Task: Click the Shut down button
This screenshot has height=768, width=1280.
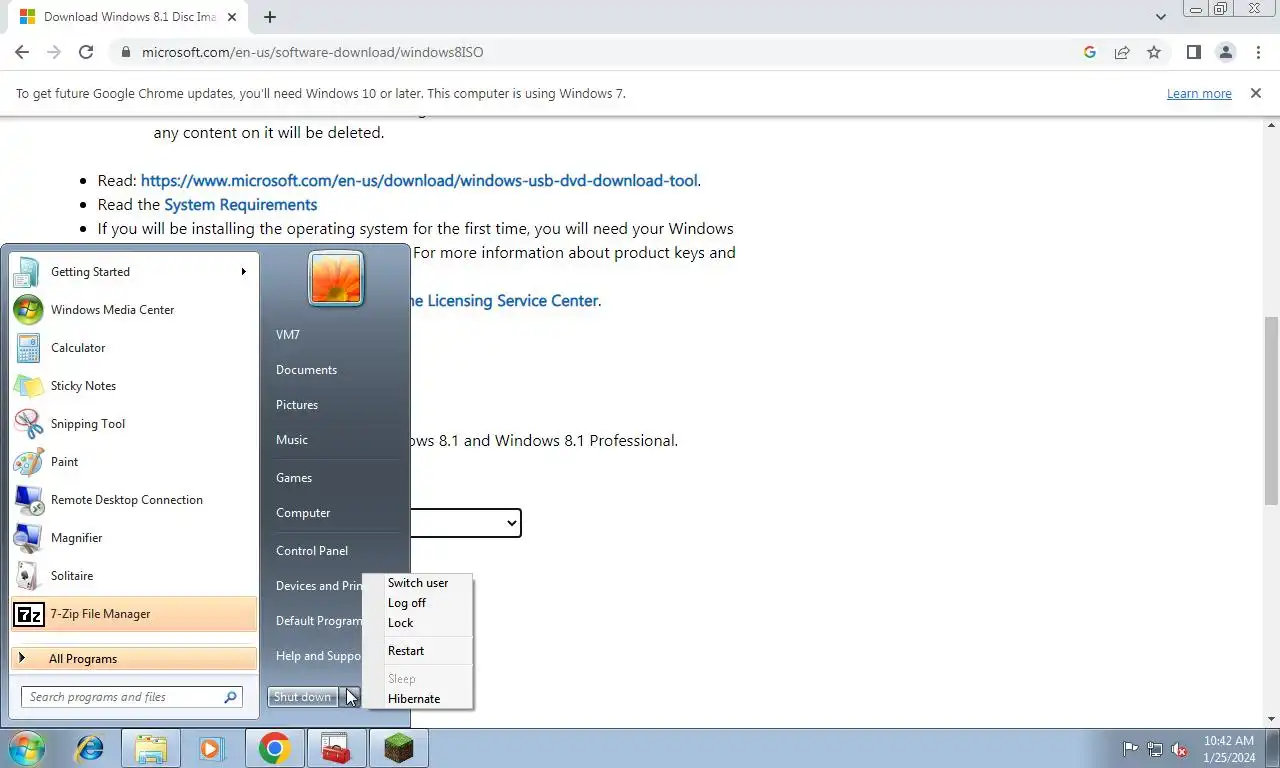Action: point(302,697)
